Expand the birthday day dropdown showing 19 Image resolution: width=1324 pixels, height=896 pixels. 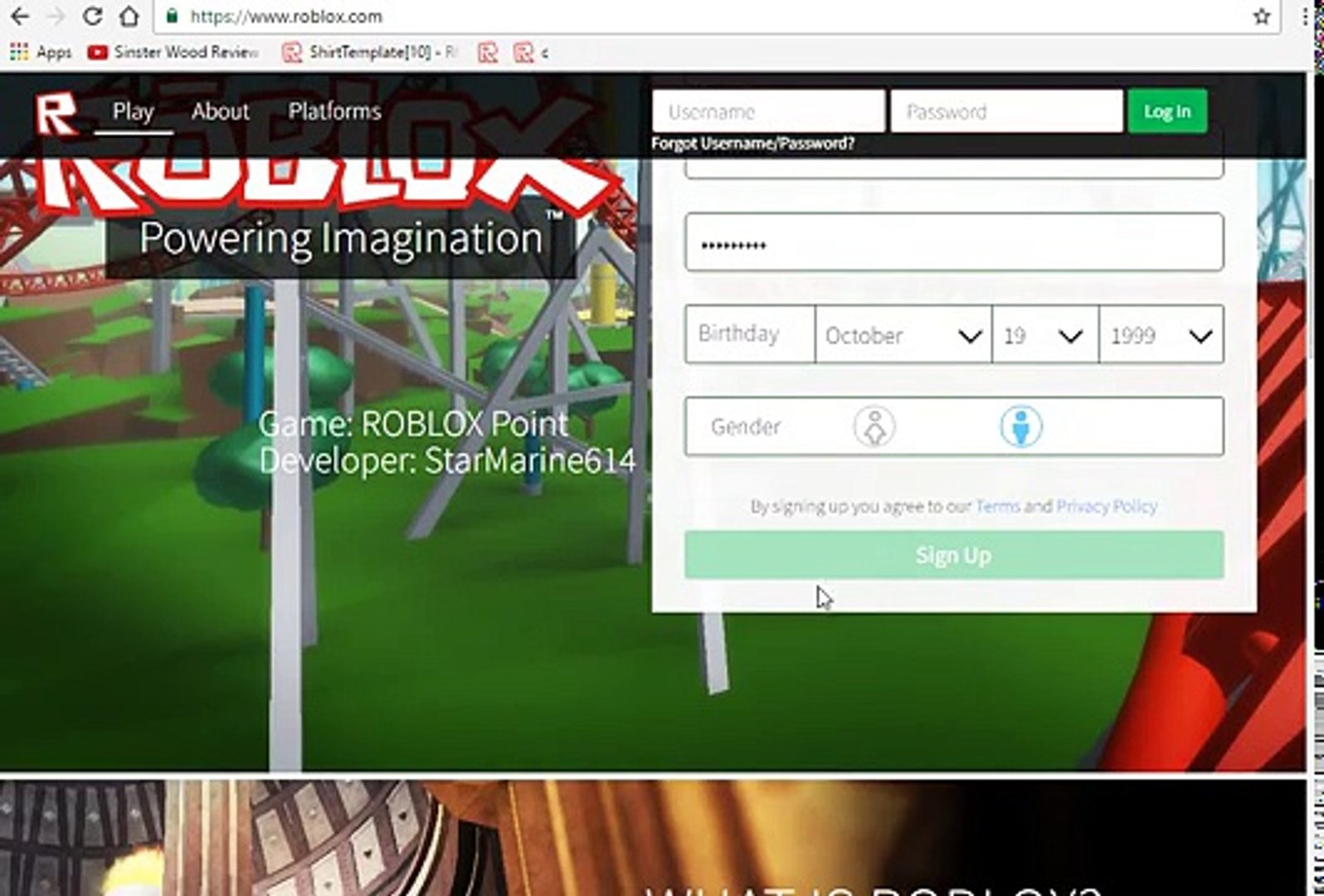pos(1045,334)
